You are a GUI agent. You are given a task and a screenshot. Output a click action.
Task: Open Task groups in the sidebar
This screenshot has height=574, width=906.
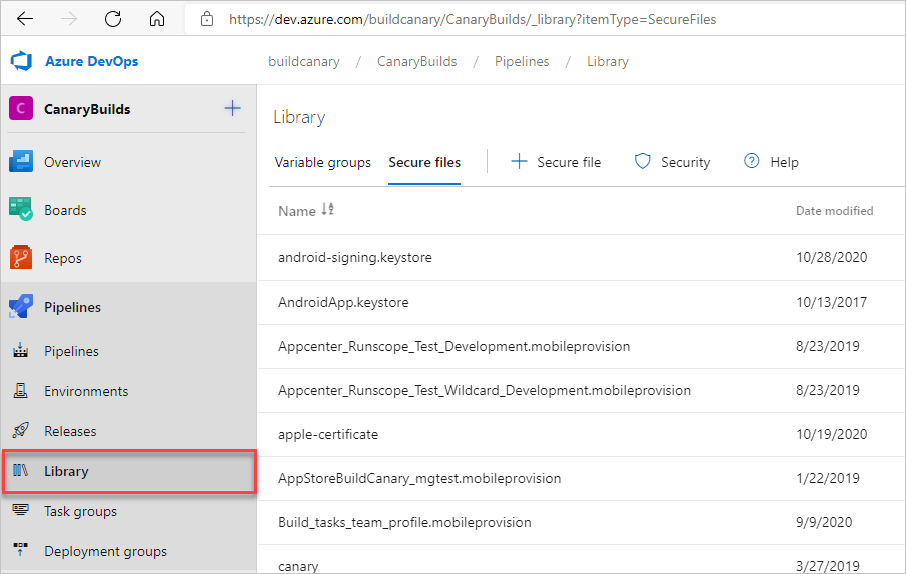(x=80, y=511)
